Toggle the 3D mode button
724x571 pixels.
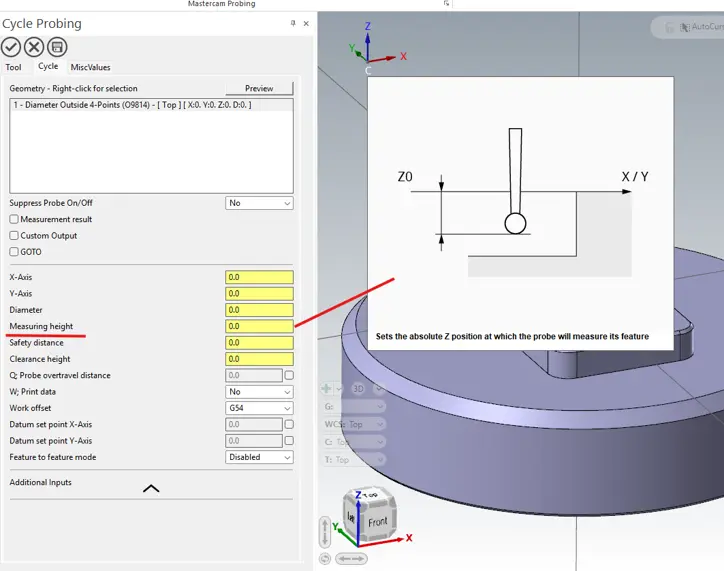pyautogui.click(x=358, y=389)
